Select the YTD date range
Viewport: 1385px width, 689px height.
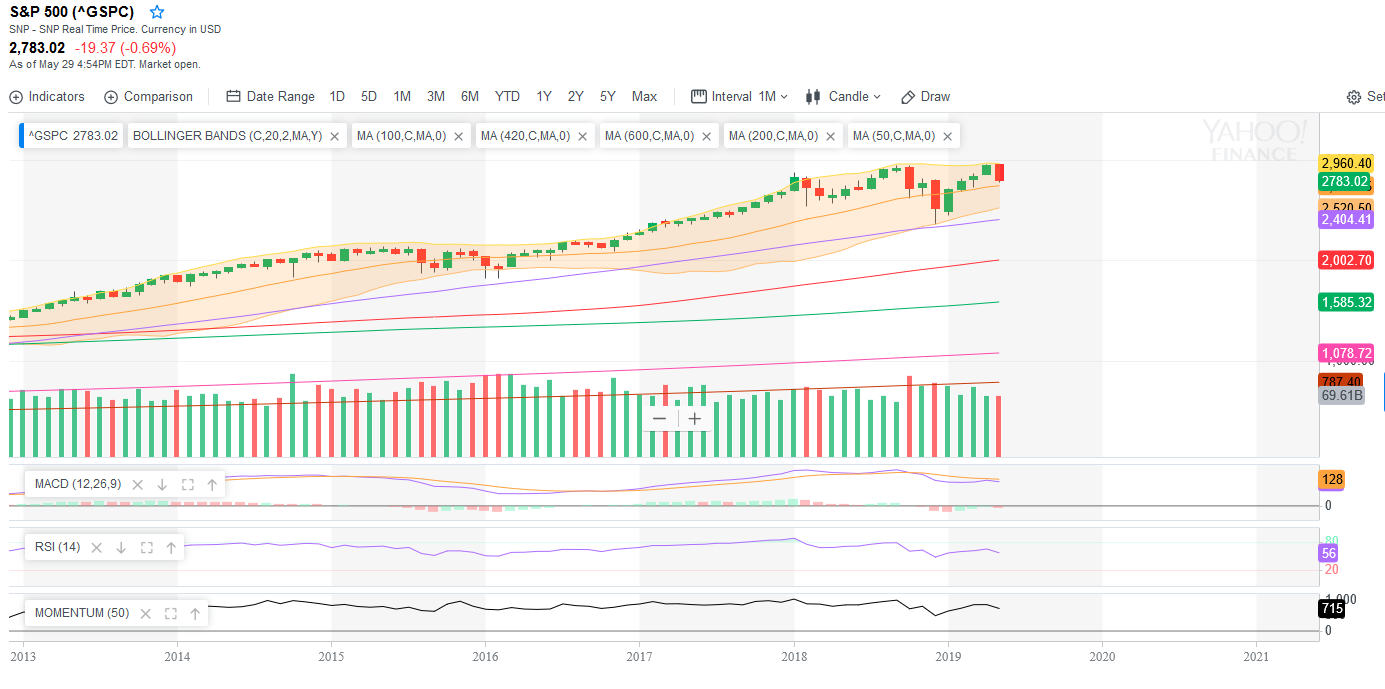click(507, 97)
